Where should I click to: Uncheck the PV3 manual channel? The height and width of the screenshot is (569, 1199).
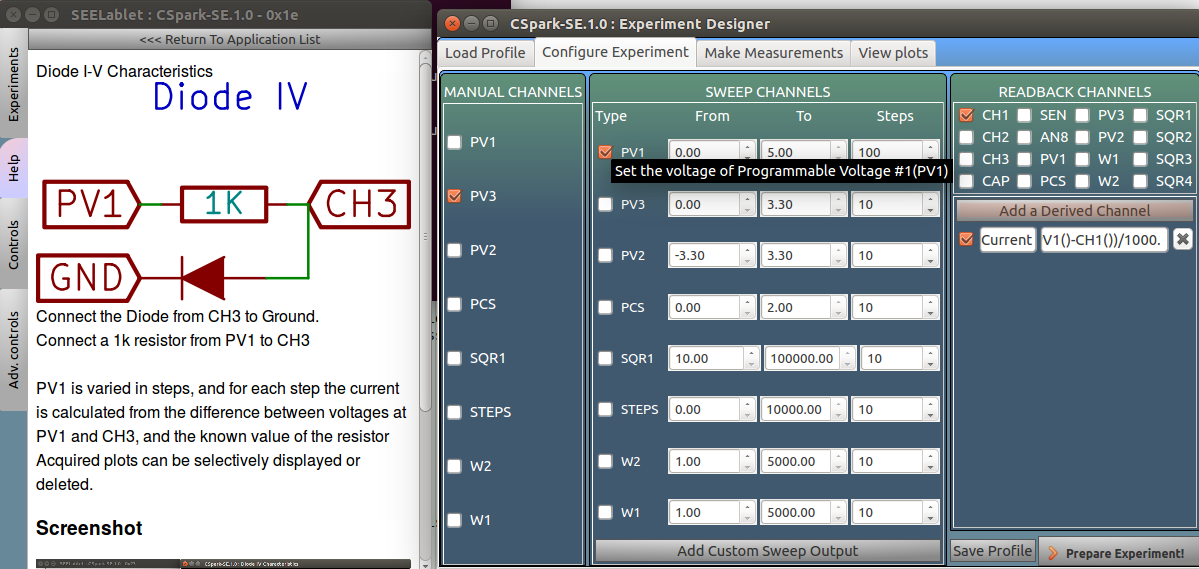coord(455,196)
